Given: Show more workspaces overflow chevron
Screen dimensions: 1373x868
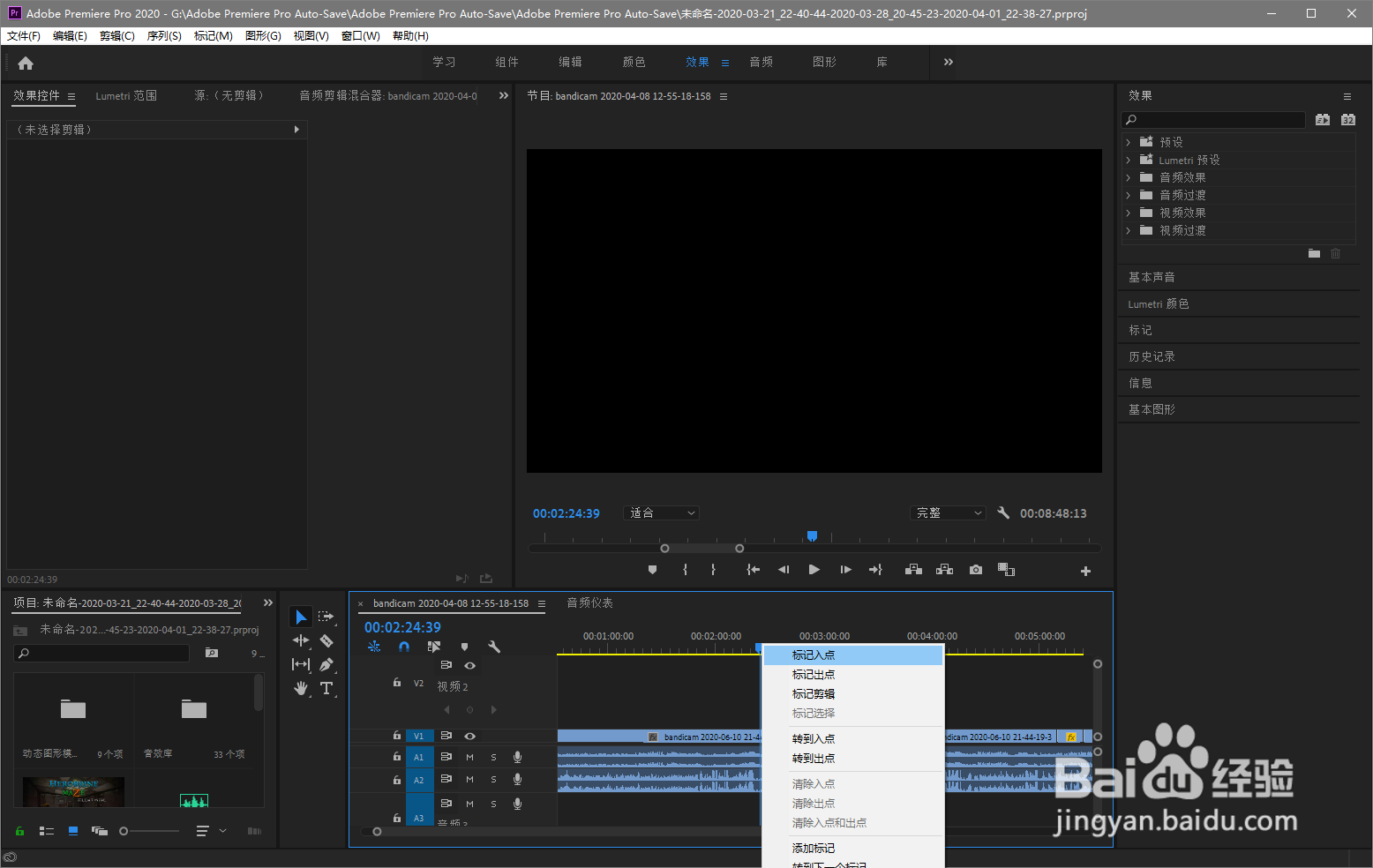Looking at the screenshot, I should 949,62.
